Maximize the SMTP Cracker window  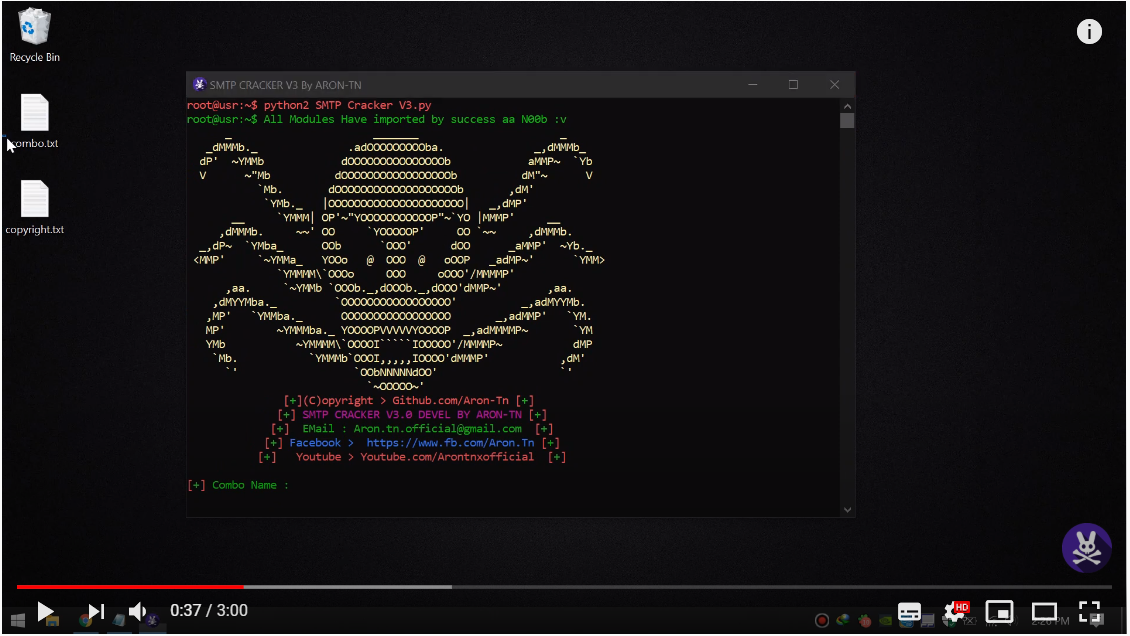coord(793,84)
